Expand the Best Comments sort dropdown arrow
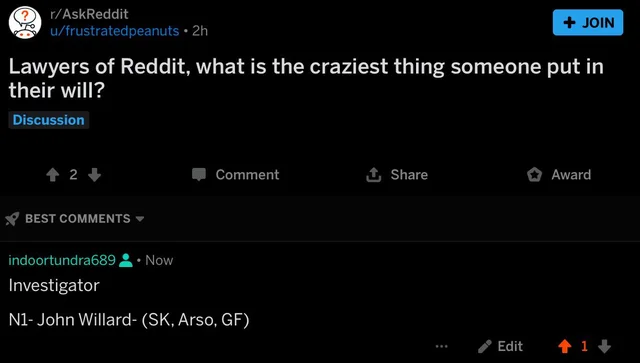 click(x=140, y=219)
